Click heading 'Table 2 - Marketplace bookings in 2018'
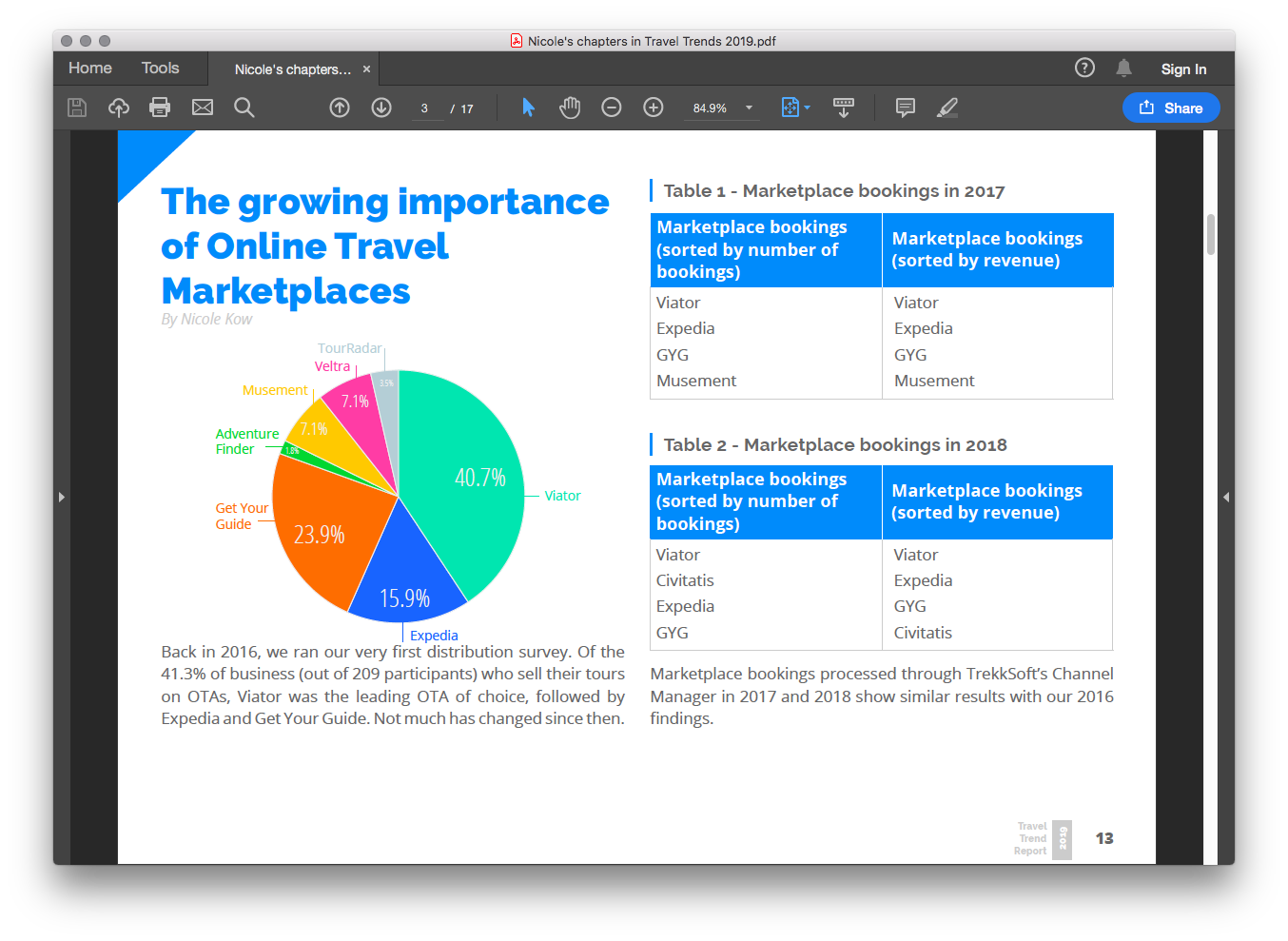The height and width of the screenshot is (941, 1288). [x=835, y=445]
